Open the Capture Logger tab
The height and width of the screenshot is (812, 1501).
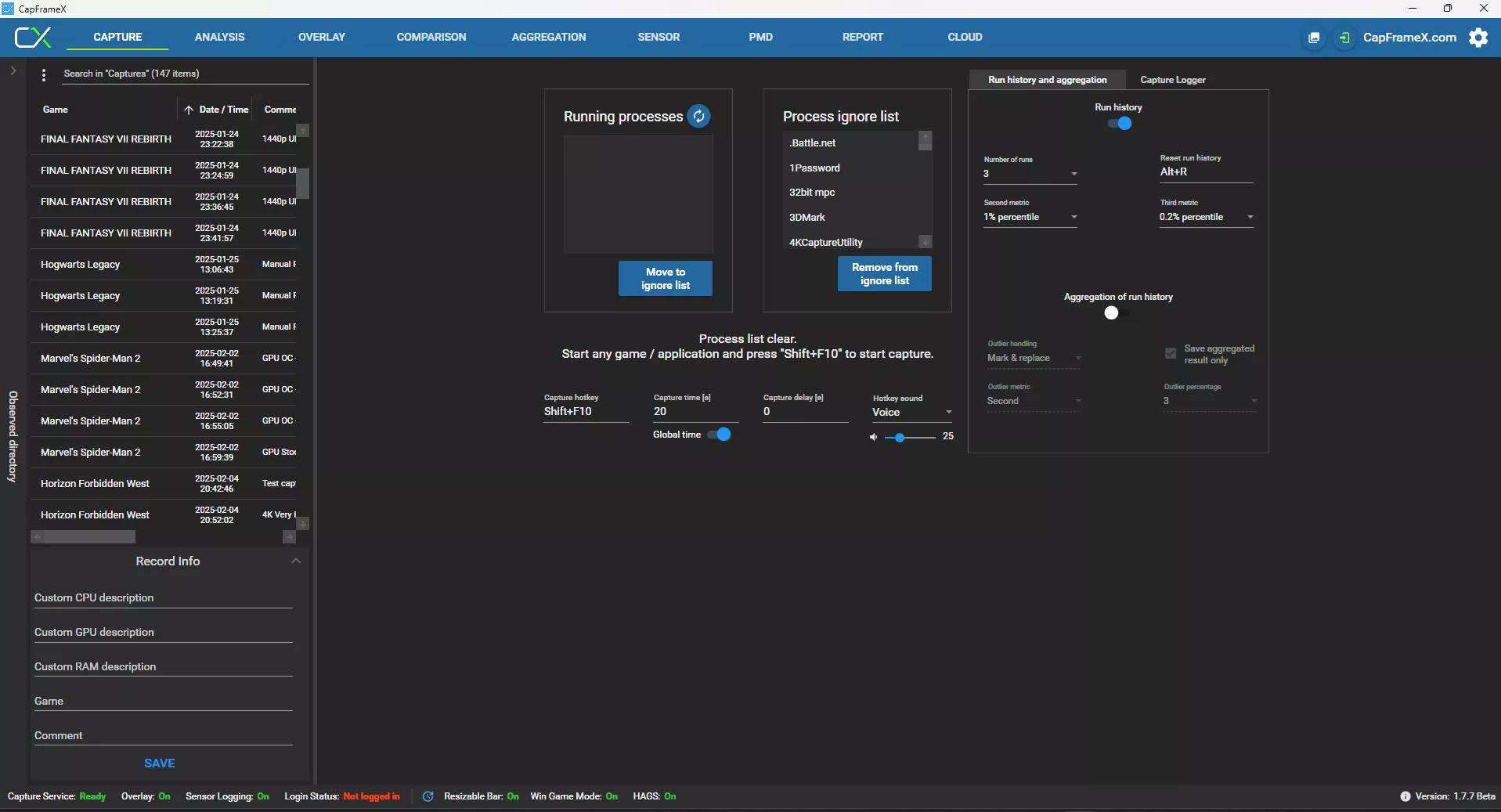pyautogui.click(x=1172, y=80)
